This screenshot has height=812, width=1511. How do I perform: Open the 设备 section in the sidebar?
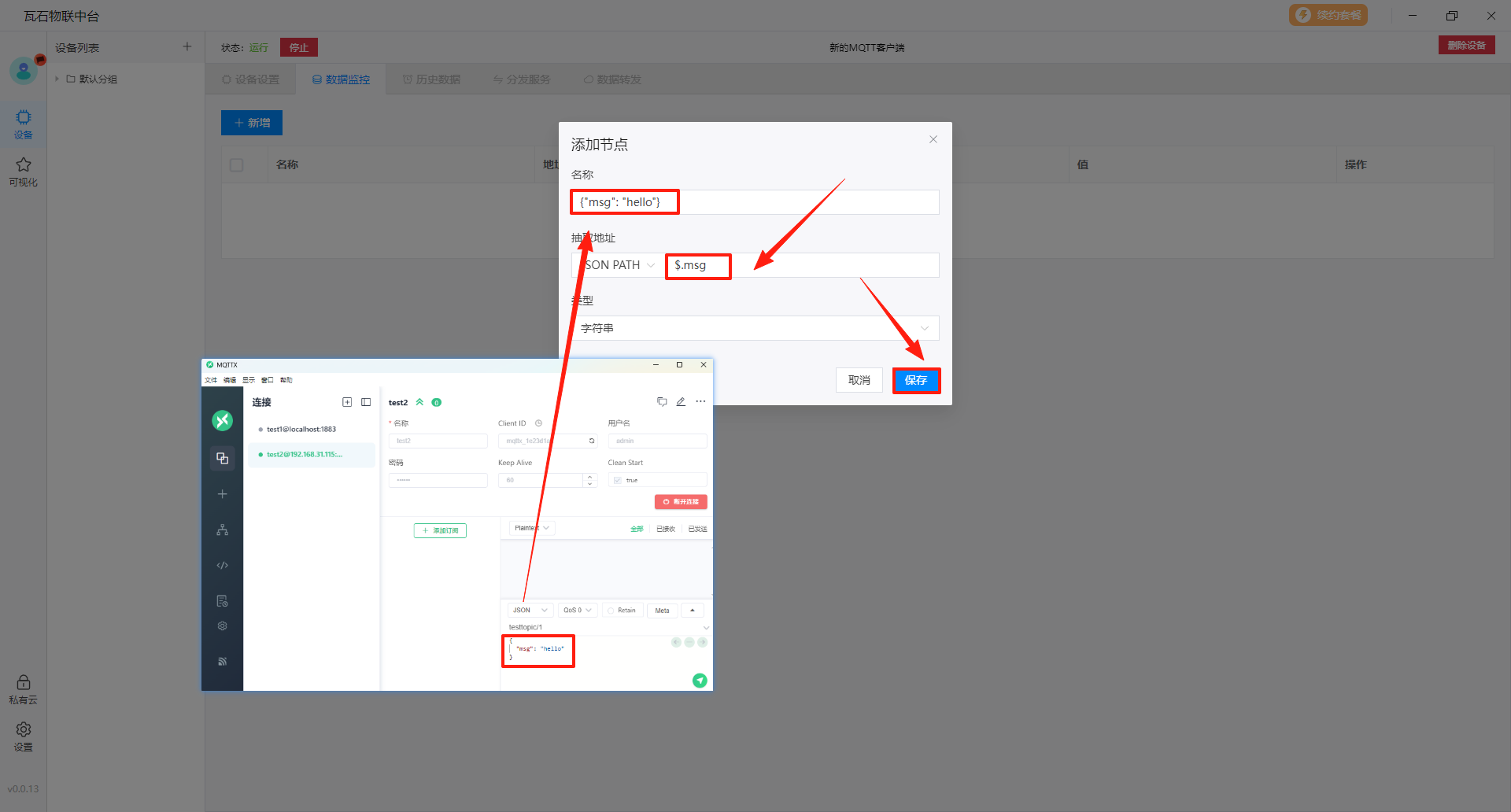pos(24,124)
